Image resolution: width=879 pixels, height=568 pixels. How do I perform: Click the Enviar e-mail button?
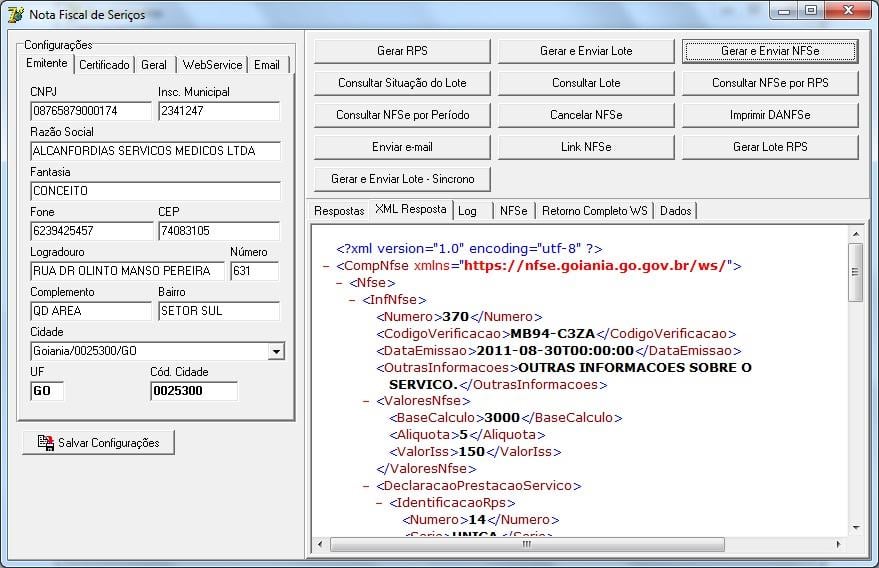click(402, 147)
